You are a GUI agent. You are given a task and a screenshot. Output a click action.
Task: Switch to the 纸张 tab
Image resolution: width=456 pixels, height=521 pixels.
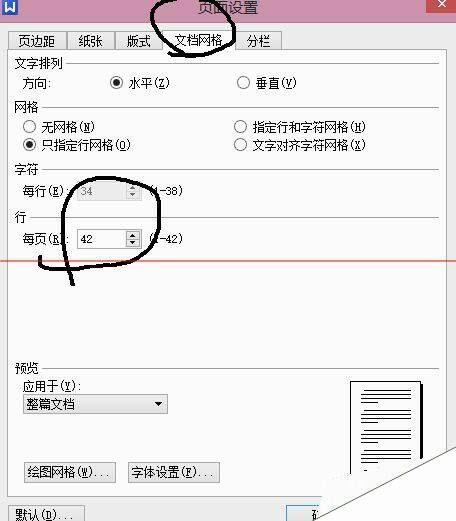(x=91, y=41)
